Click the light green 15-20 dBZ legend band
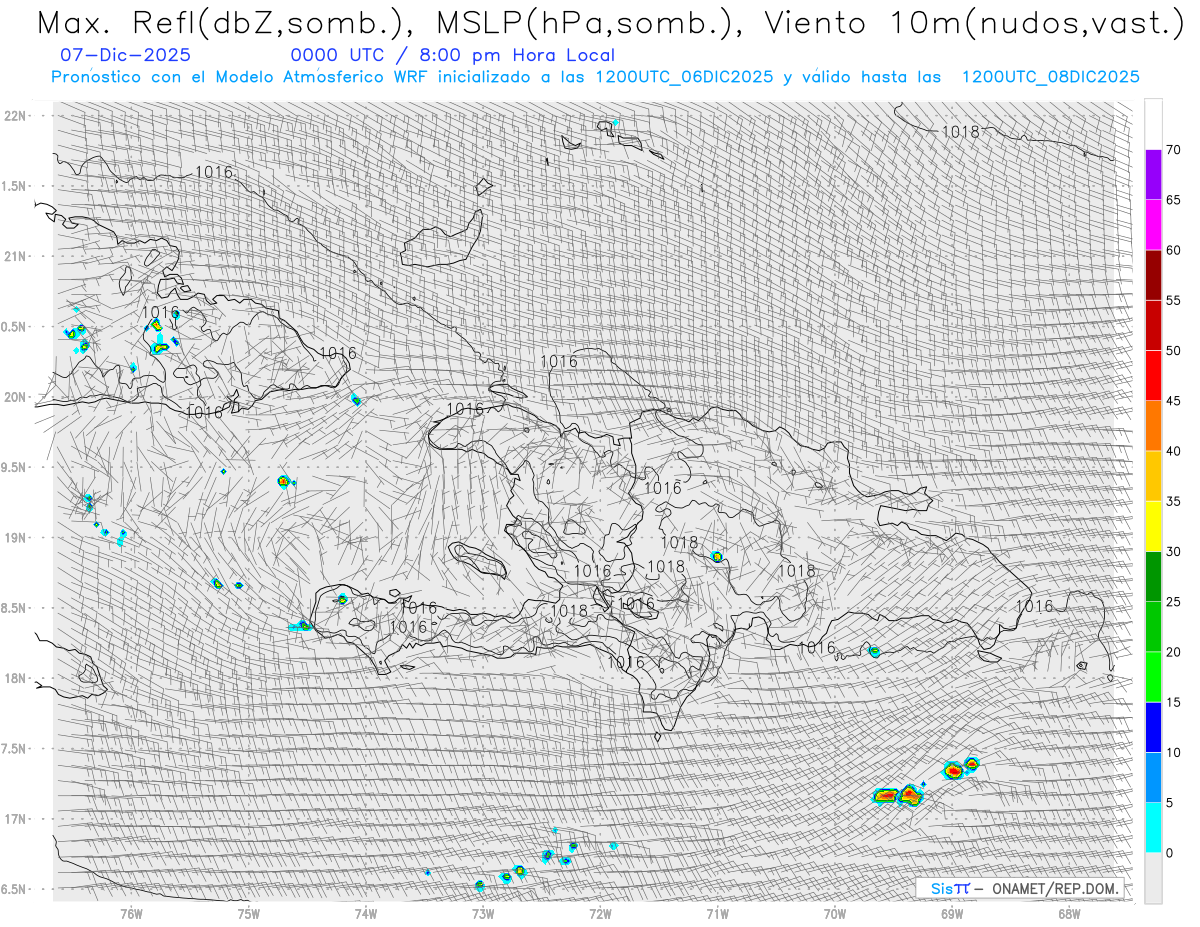The height and width of the screenshot is (927, 1200). 1153,677
